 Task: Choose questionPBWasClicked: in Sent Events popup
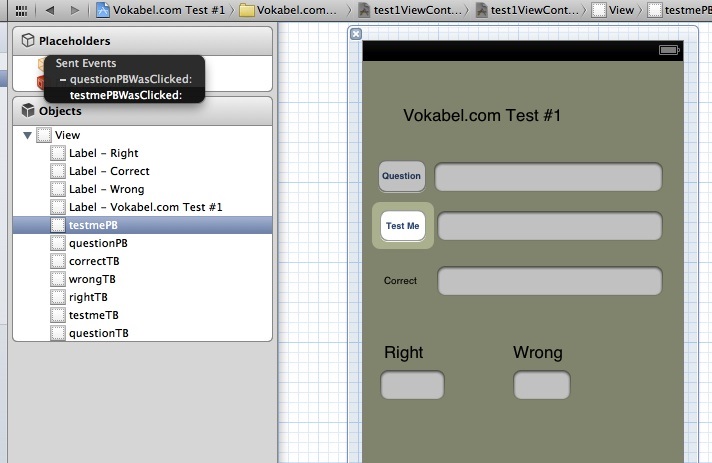[124, 79]
